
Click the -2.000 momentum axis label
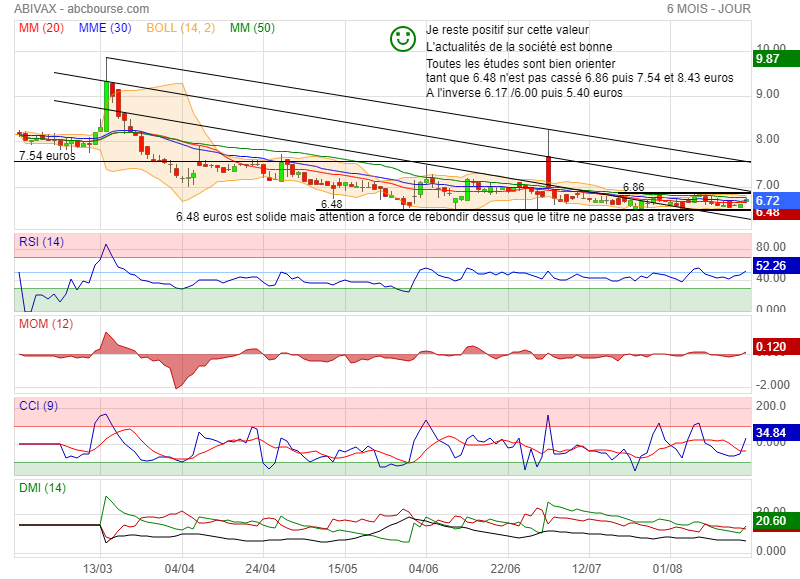[x=772, y=385]
